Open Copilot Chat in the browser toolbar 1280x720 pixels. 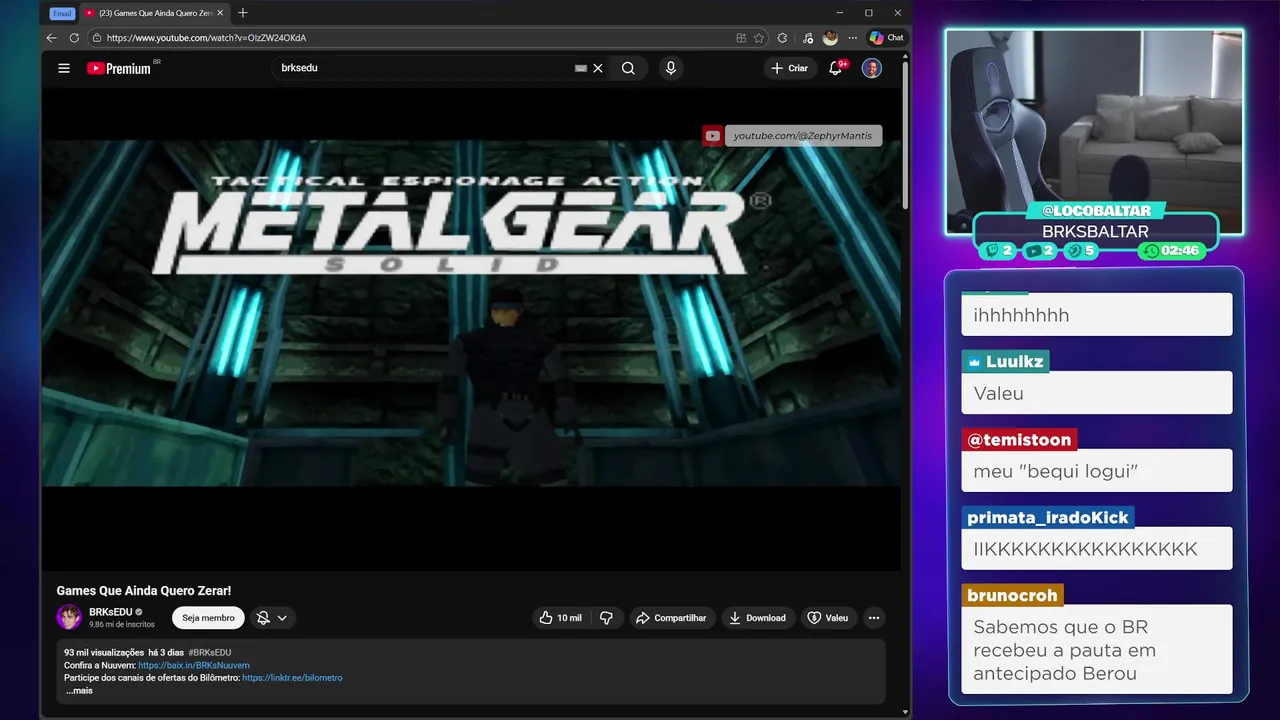pyautogui.click(x=886, y=38)
